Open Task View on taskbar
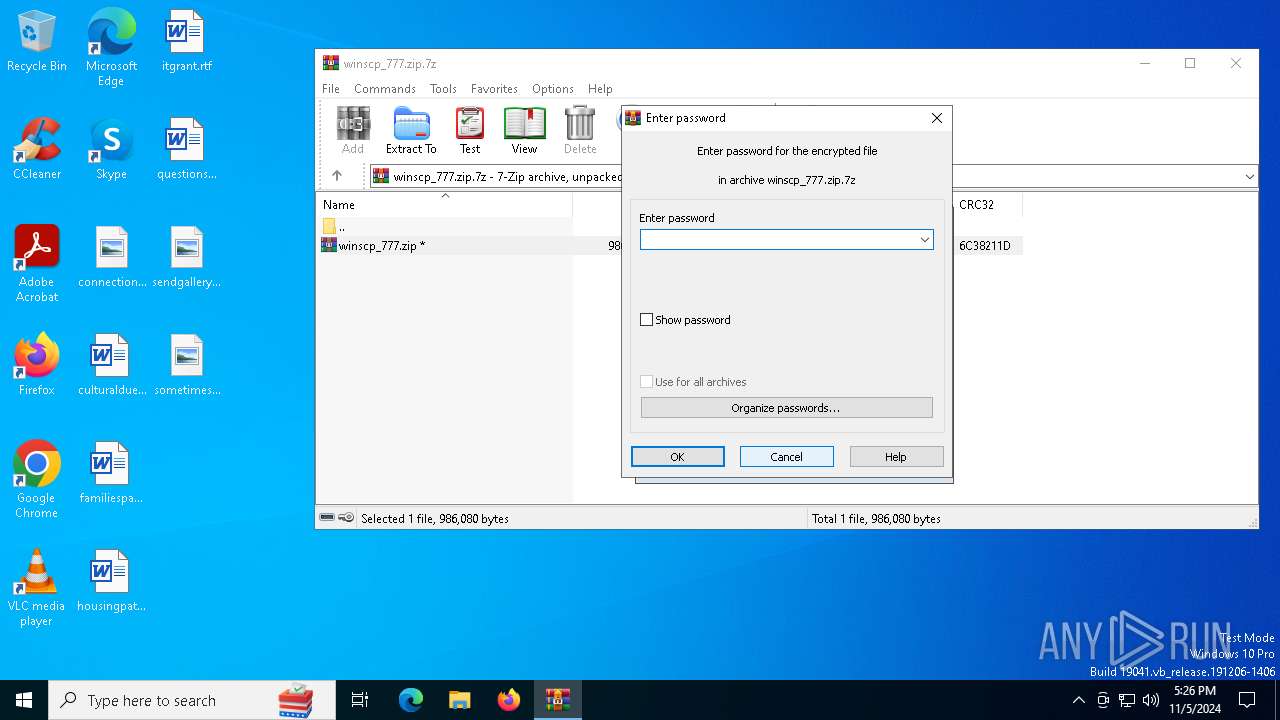Screen dimensions: 1280x720 (x=360, y=700)
